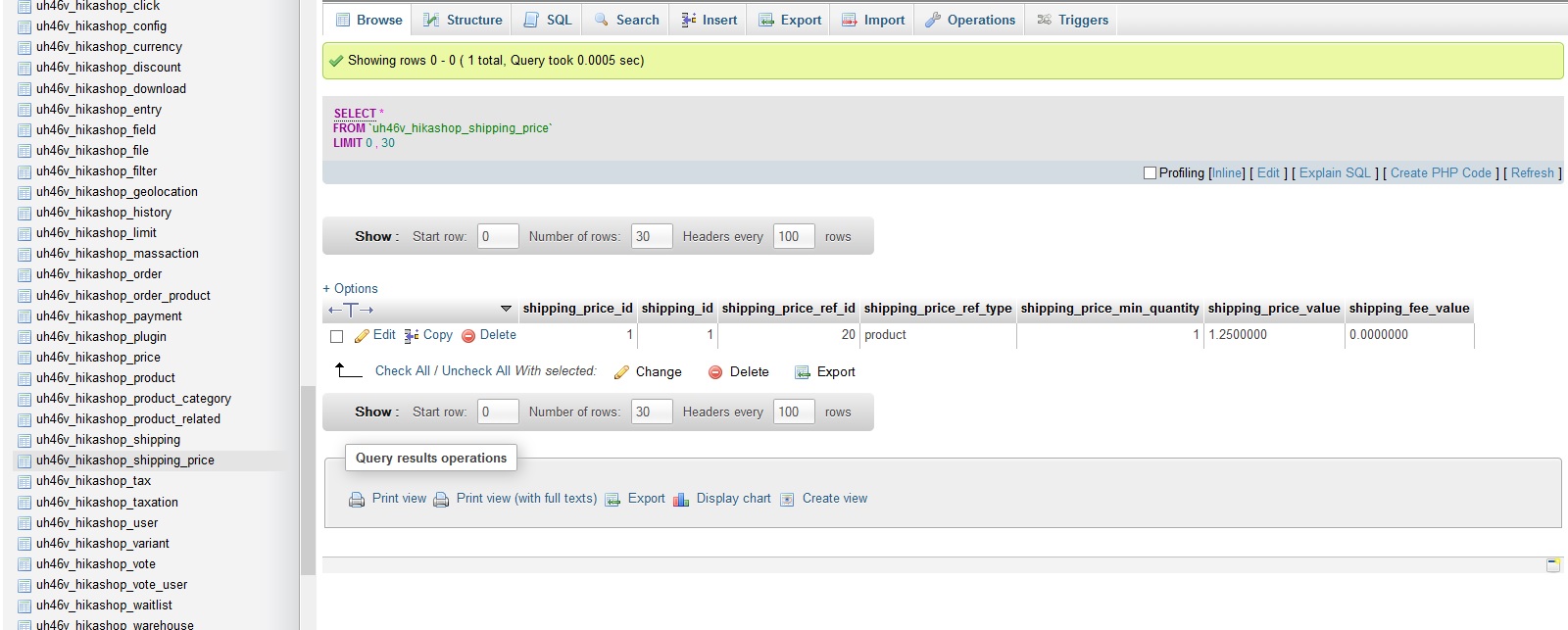Open uh46v_hikashop_order table icon
The width and height of the screenshot is (1568, 630).
[24, 274]
